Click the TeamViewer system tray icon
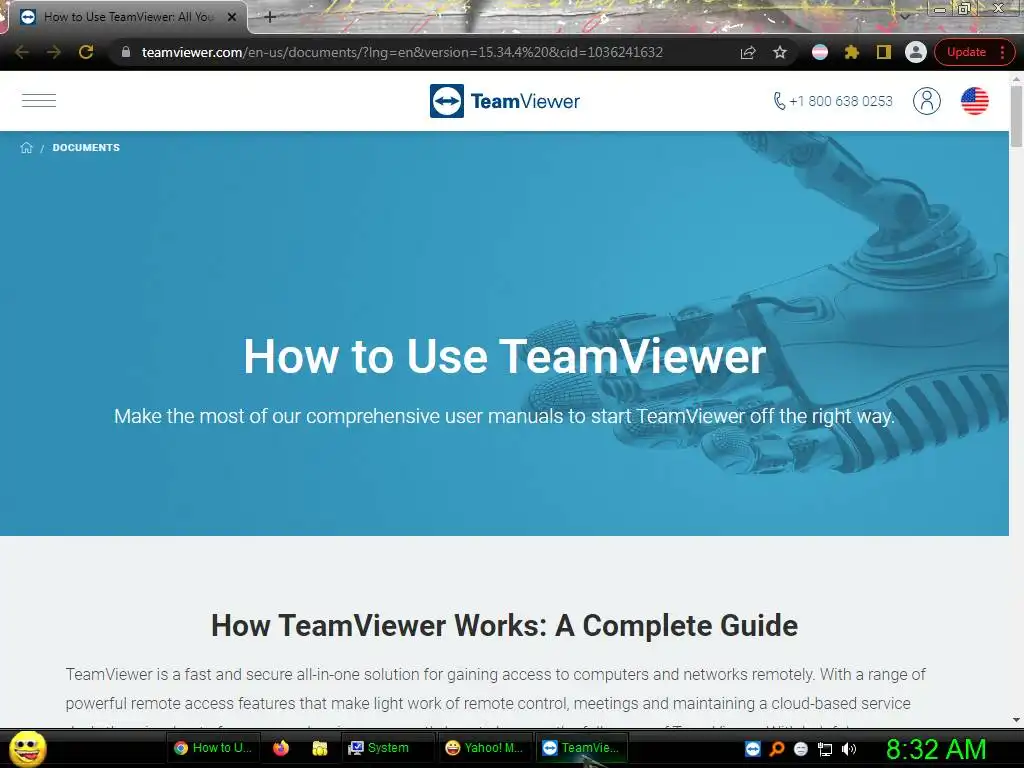The width and height of the screenshot is (1024, 768). 752,748
